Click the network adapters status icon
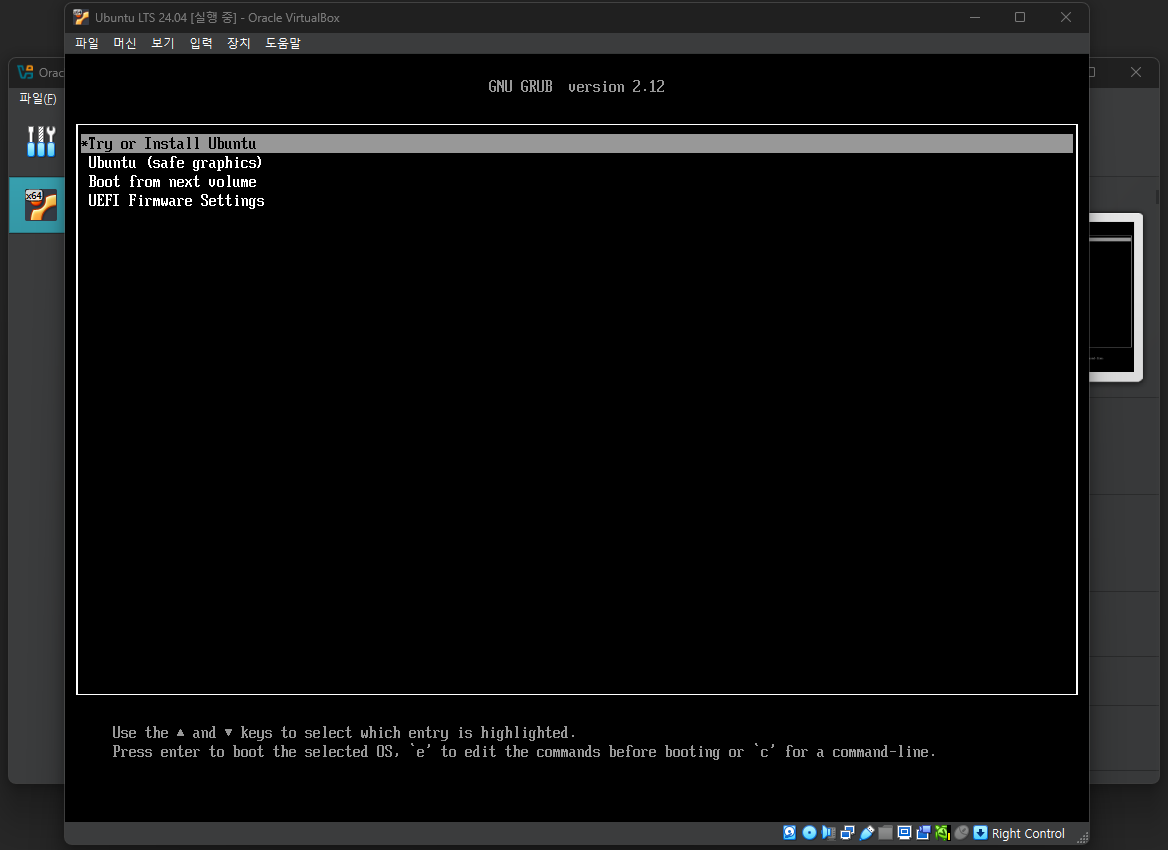 pos(848,833)
